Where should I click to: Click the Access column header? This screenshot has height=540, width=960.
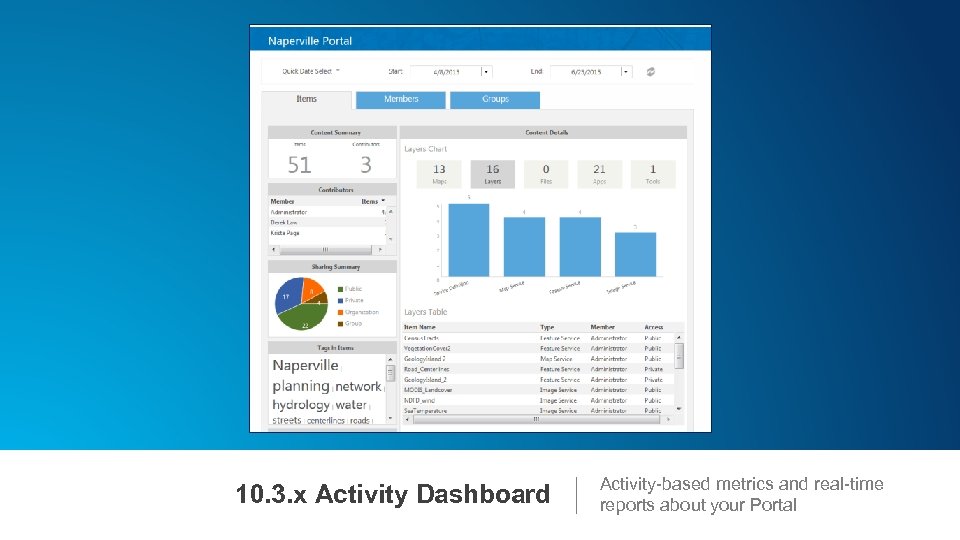coord(654,328)
